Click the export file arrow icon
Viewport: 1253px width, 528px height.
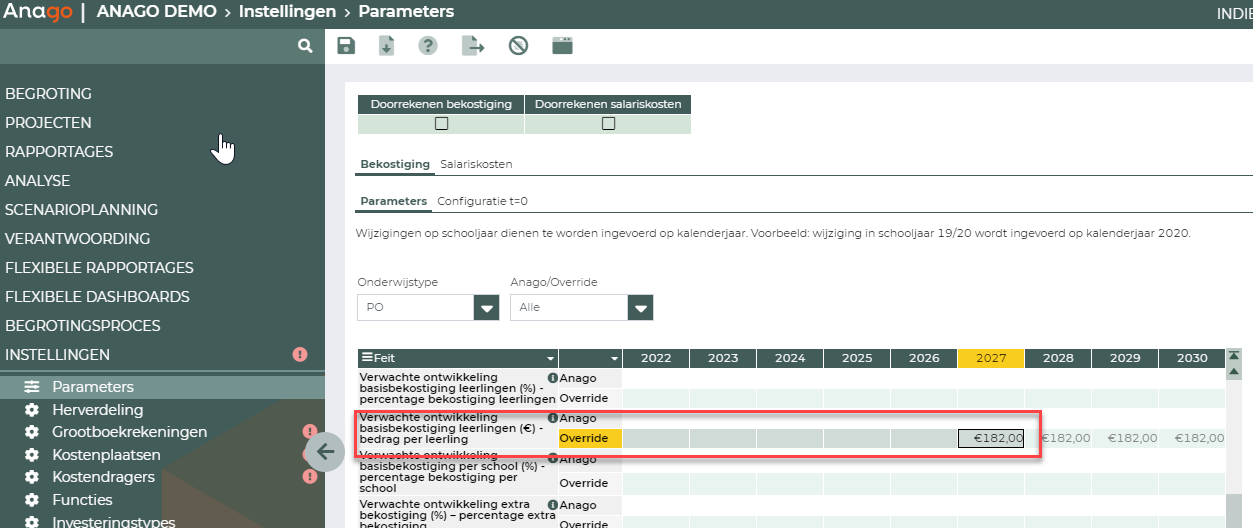472,45
